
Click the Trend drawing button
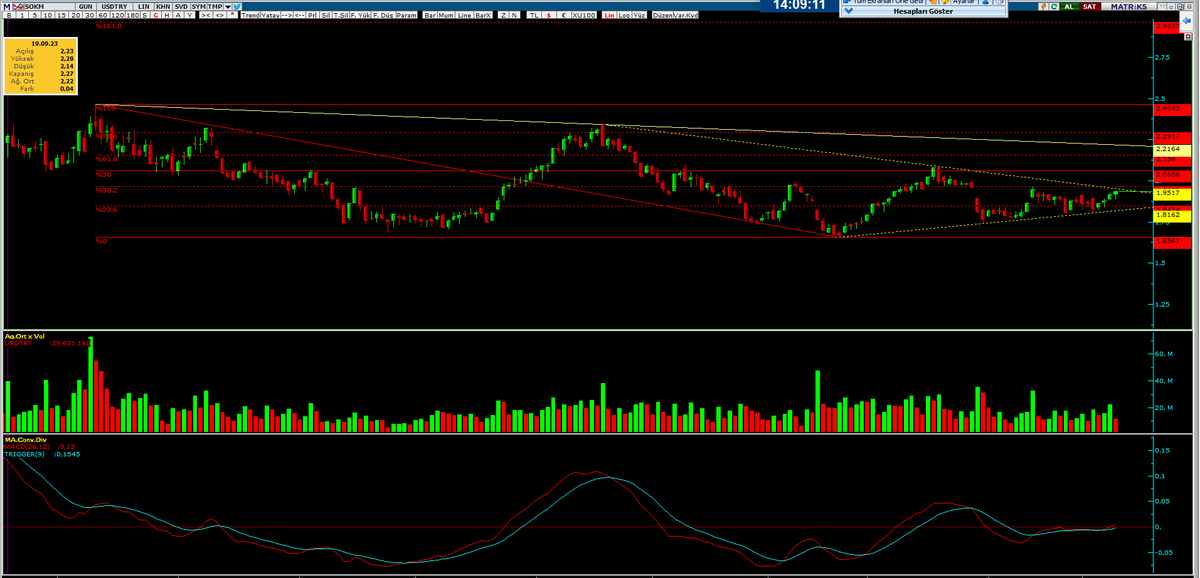coord(251,16)
